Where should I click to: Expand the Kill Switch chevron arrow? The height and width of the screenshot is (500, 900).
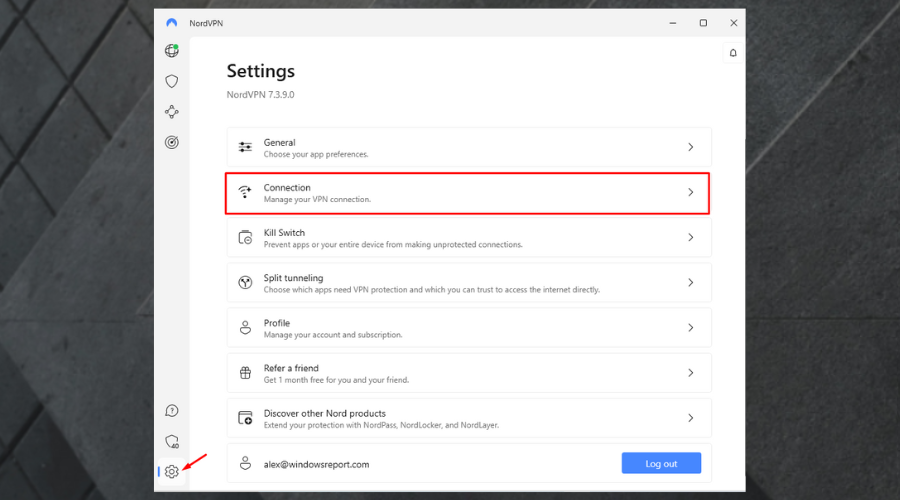[690, 237]
